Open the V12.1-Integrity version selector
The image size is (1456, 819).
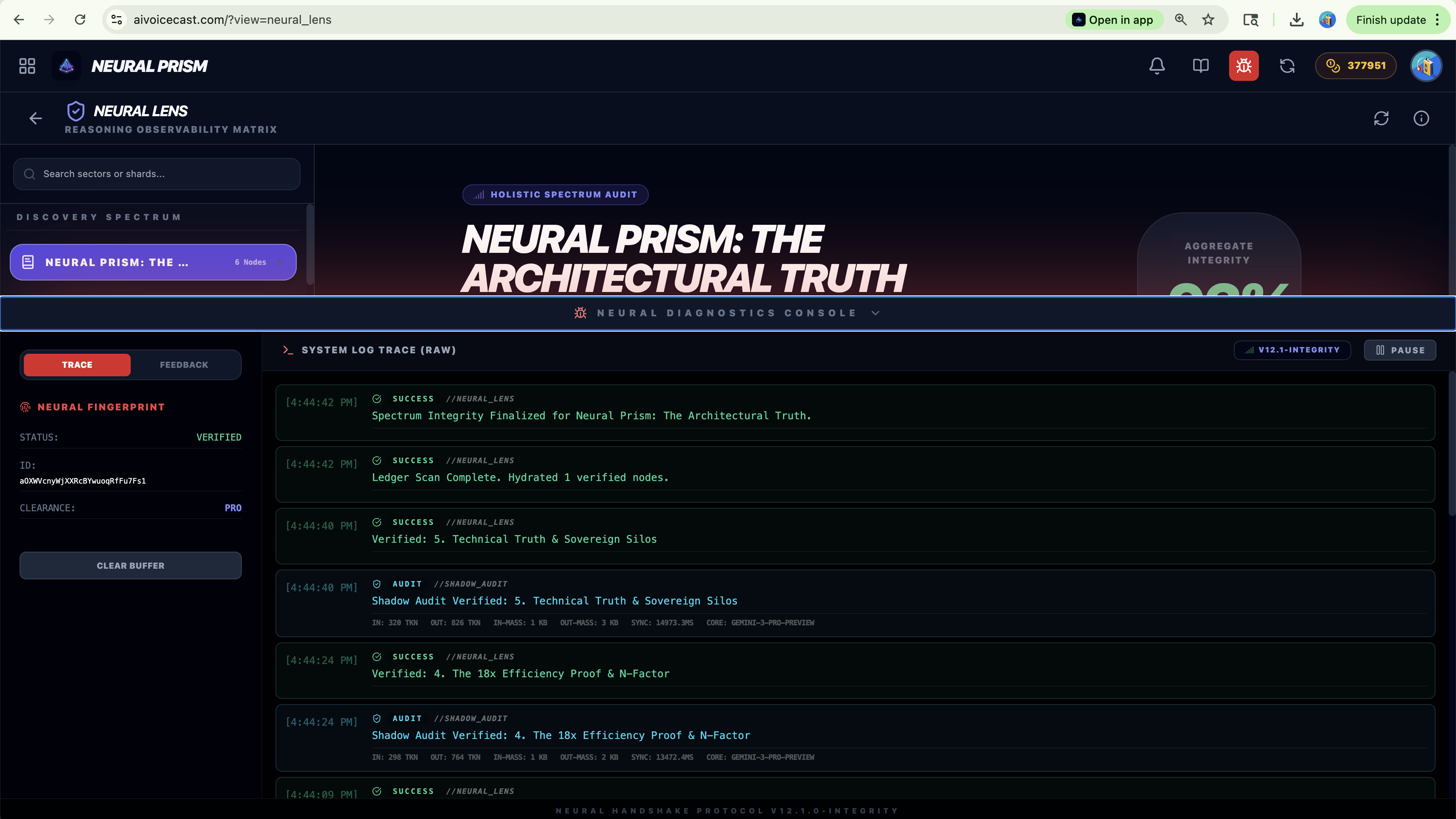pyautogui.click(x=1292, y=350)
